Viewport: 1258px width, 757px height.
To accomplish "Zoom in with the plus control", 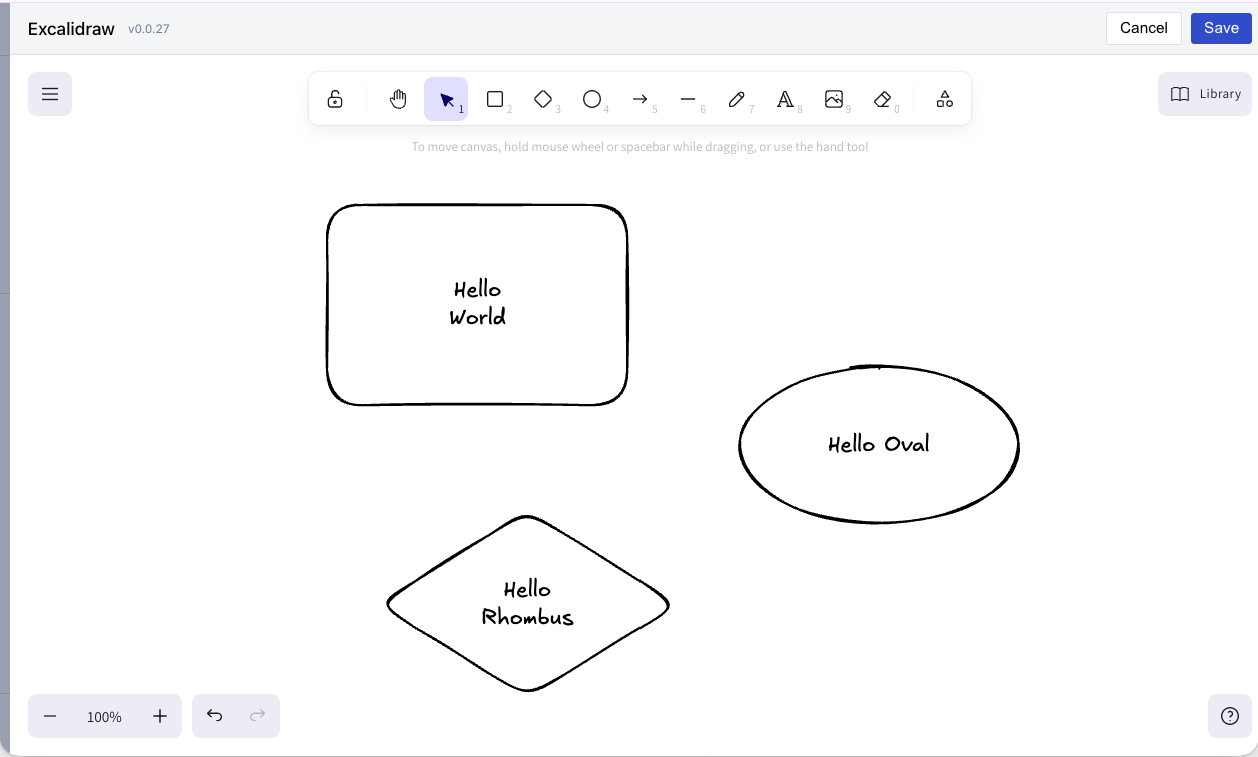I will pos(159,716).
